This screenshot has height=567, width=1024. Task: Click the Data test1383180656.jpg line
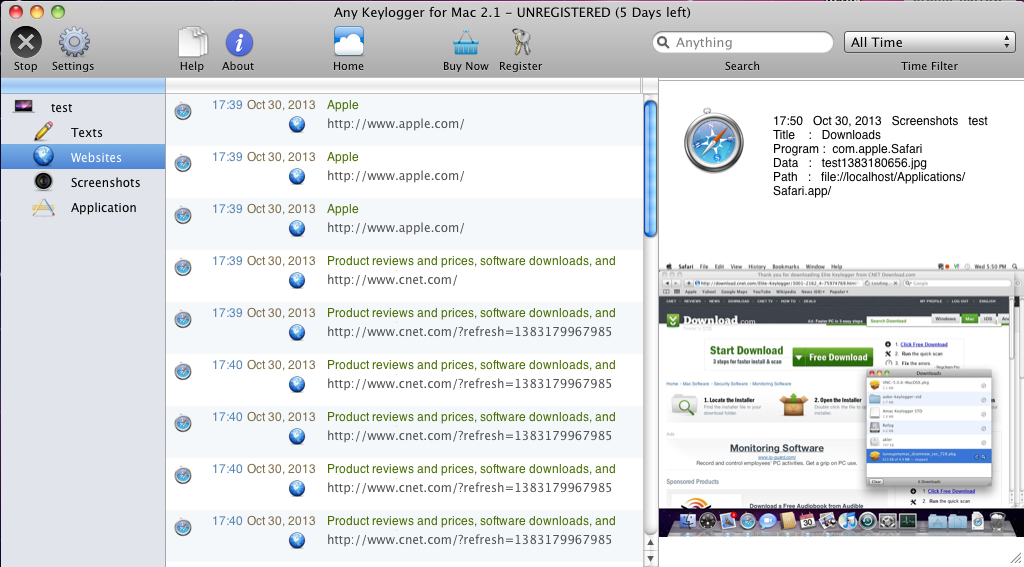click(850, 163)
